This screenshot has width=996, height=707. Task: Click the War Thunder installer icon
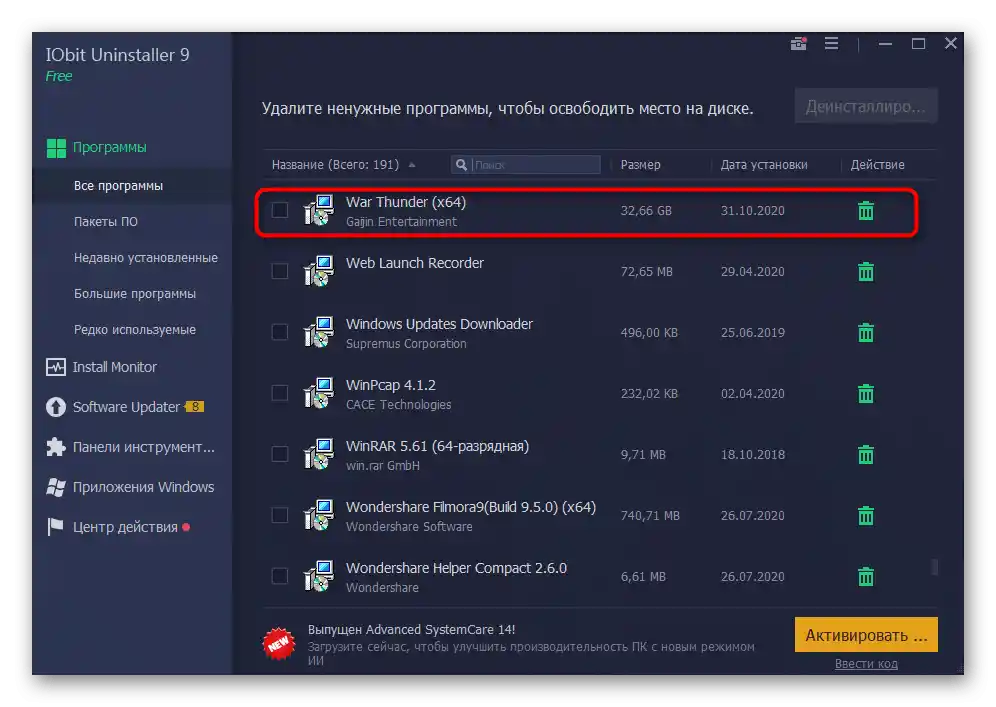point(319,210)
